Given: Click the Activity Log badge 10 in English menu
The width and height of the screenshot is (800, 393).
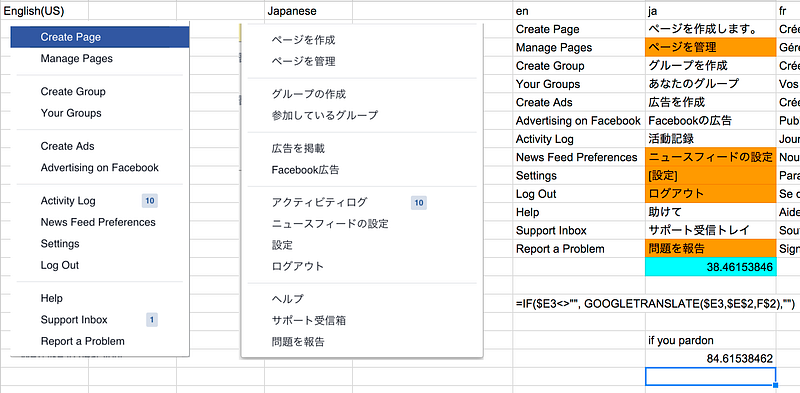Looking at the screenshot, I should point(149,201).
